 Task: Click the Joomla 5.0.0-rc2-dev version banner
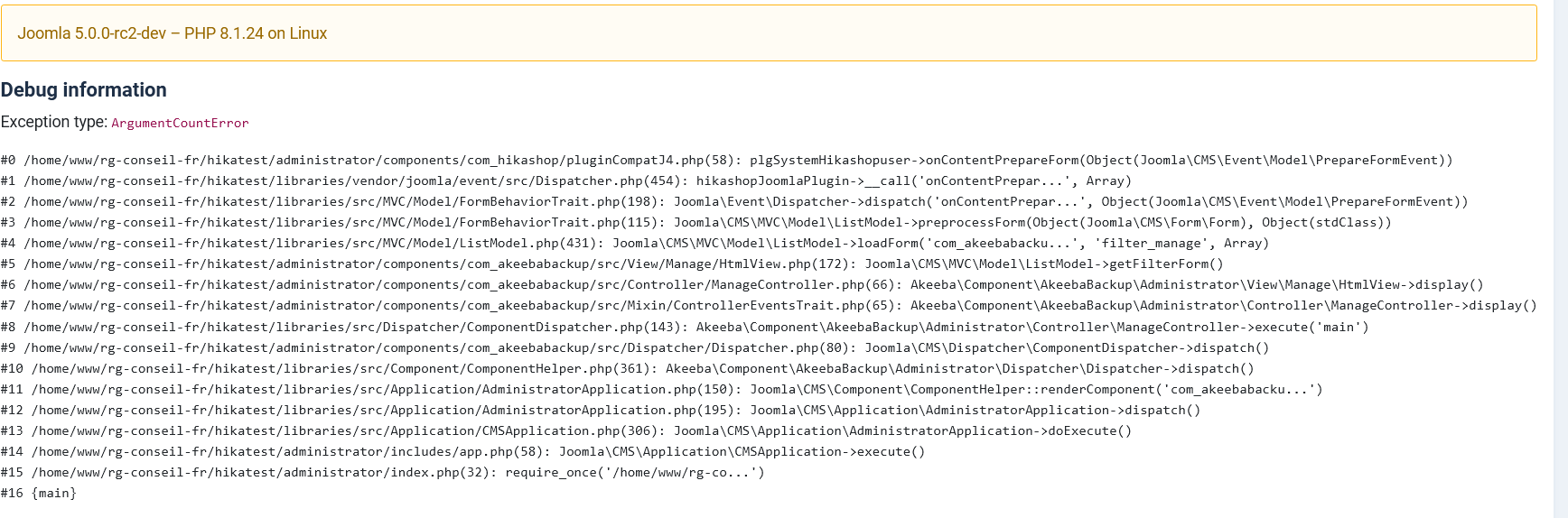pos(173,33)
